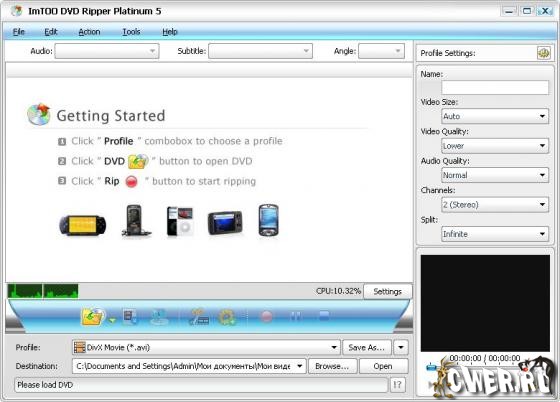Click the Getting Started disc logo
The height and width of the screenshot is (402, 560).
tap(39, 114)
